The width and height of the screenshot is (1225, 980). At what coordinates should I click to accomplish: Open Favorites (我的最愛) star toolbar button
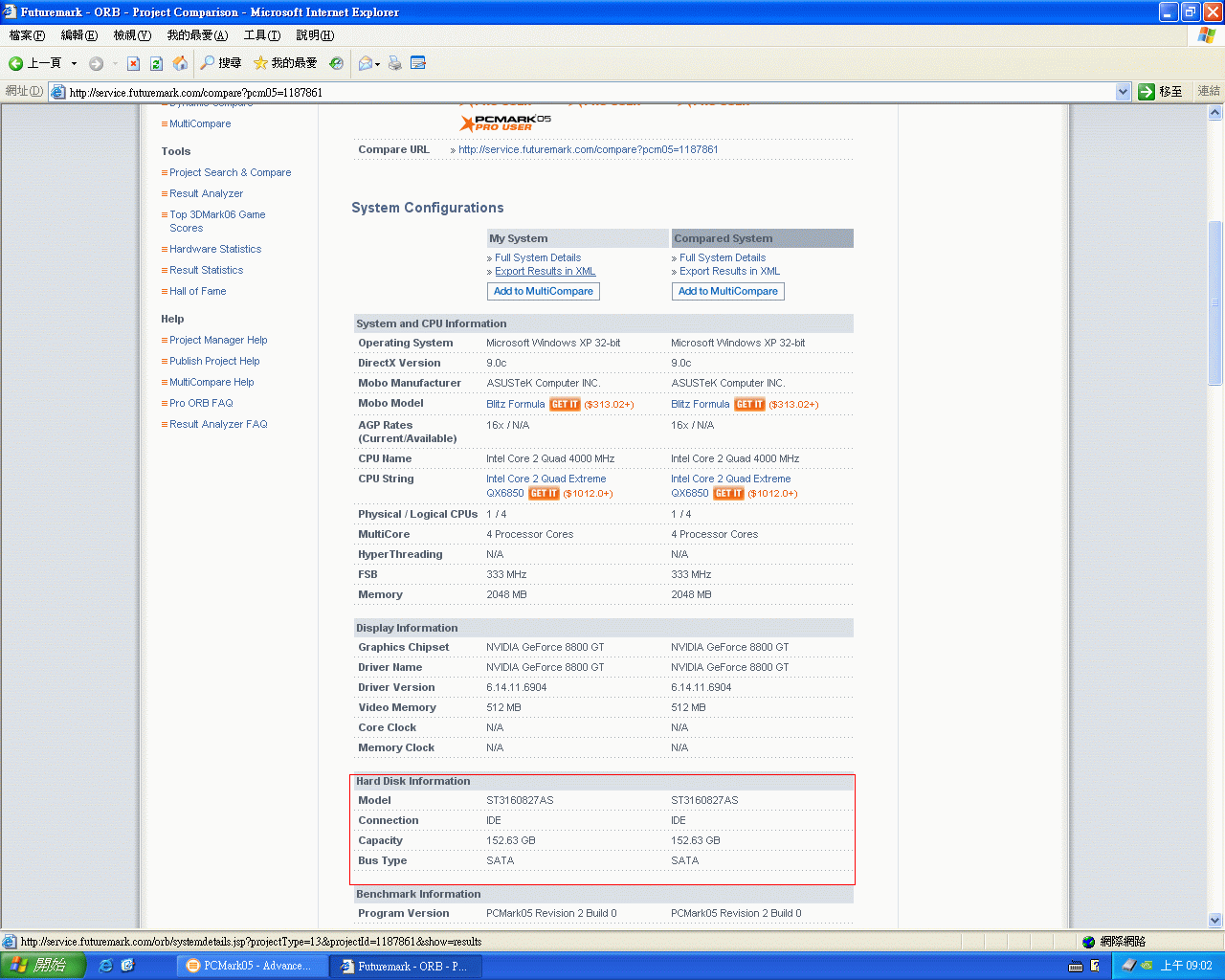[x=285, y=63]
